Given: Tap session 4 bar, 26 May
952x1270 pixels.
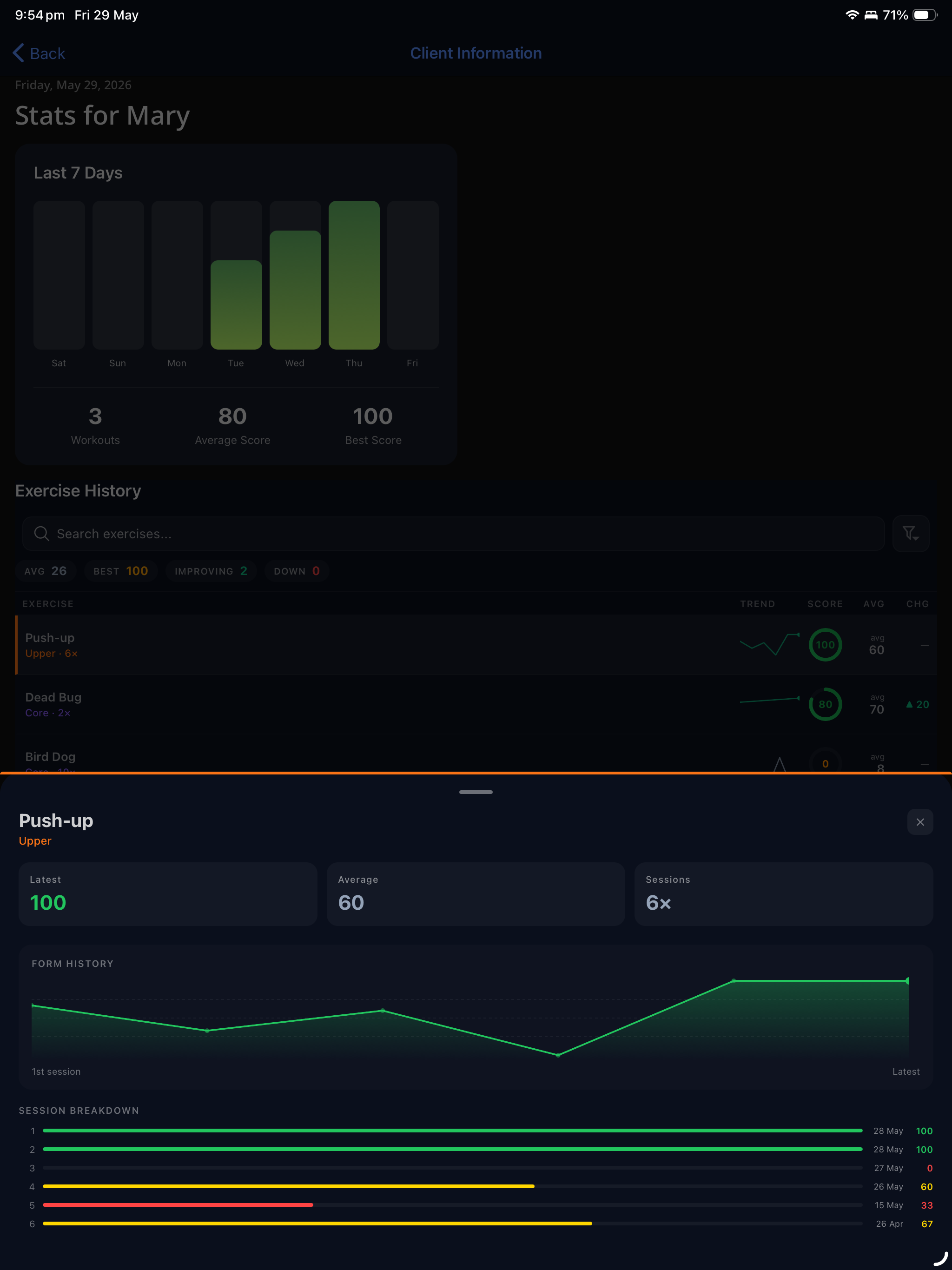Looking at the screenshot, I should click(452, 1186).
